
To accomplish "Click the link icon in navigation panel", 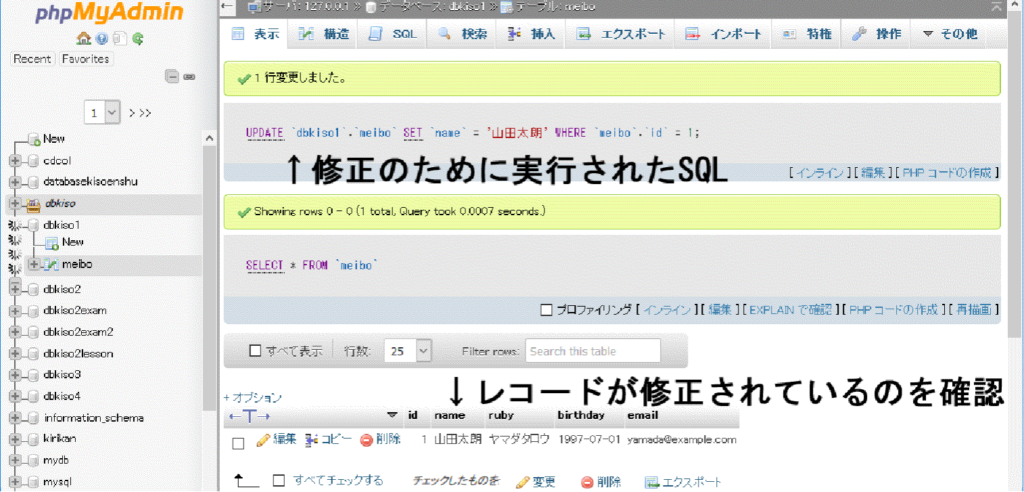I will point(189,76).
